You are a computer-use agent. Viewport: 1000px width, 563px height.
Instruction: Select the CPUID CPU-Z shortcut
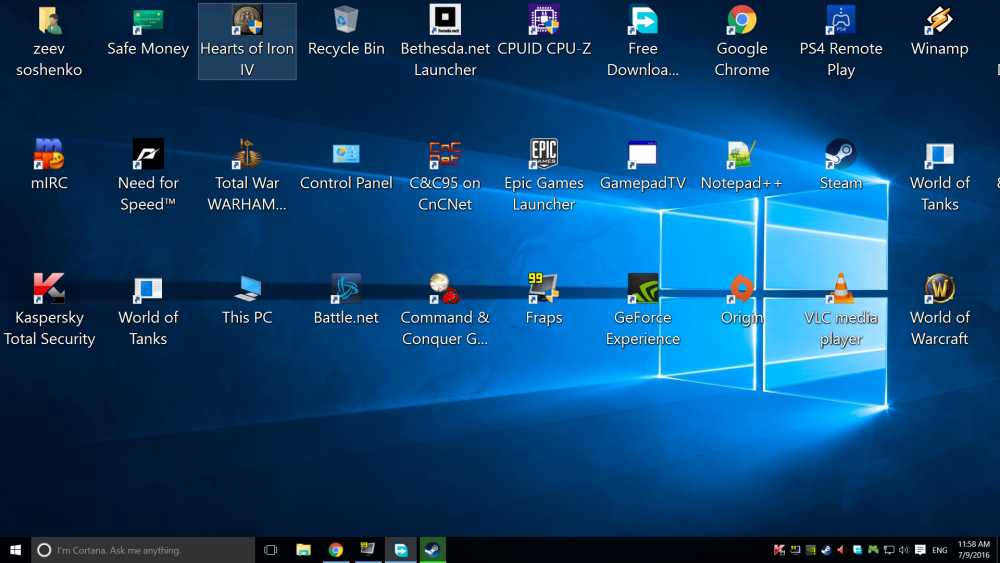544,32
